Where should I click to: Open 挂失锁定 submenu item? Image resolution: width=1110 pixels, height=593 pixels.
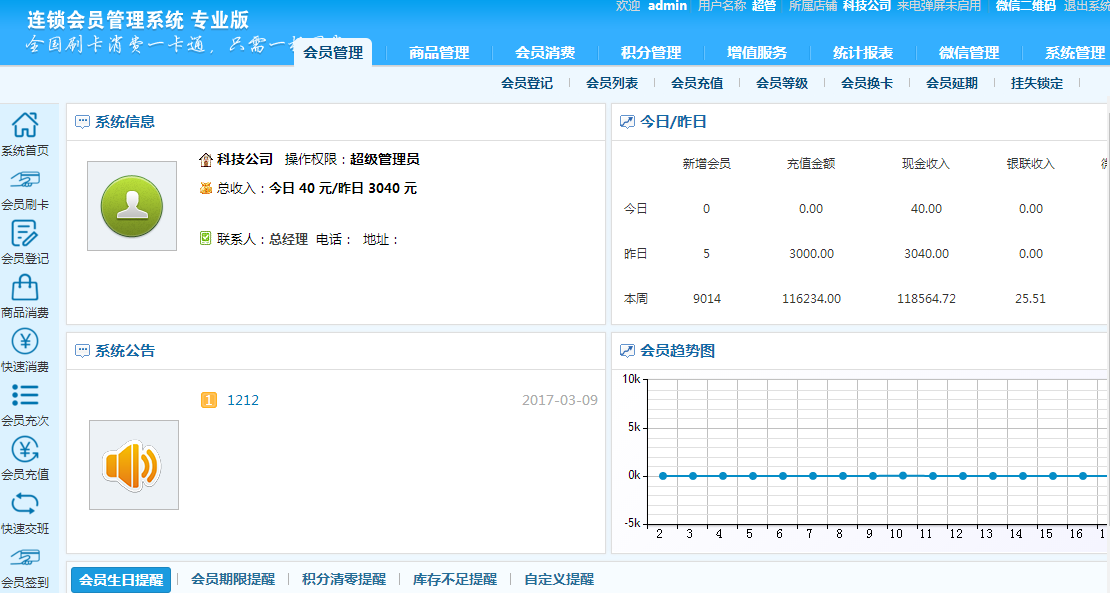[1037, 84]
